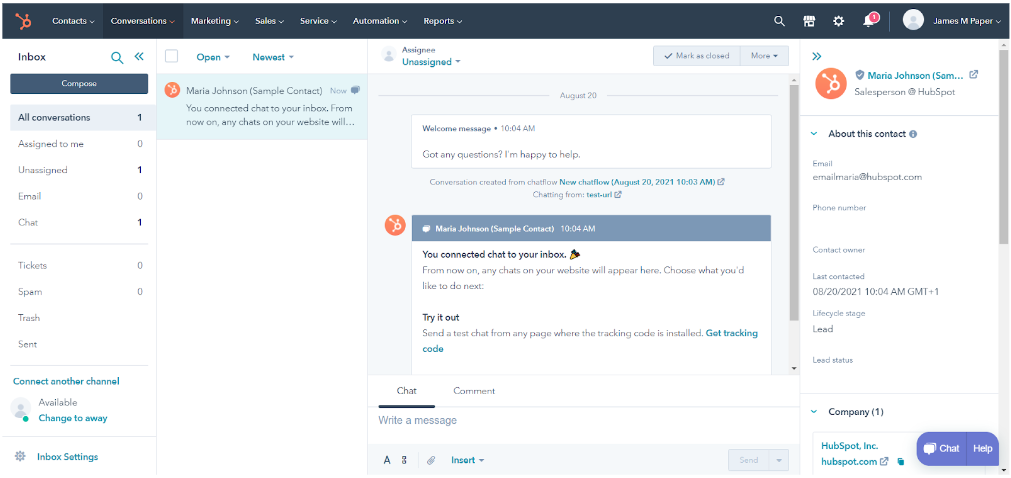Click the conversation thread scrollbar
Viewport: 1011px width, 478px height.
(x=794, y=202)
